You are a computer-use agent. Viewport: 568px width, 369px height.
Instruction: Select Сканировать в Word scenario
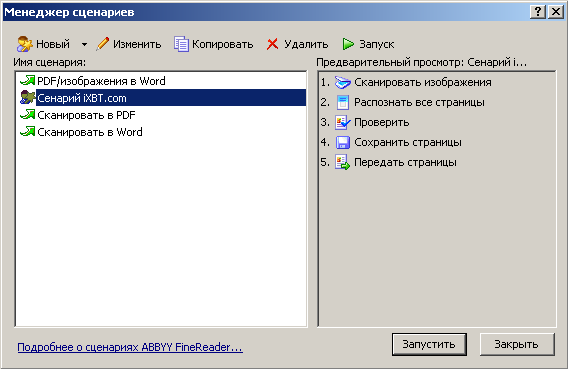pyautogui.click(x=90, y=132)
